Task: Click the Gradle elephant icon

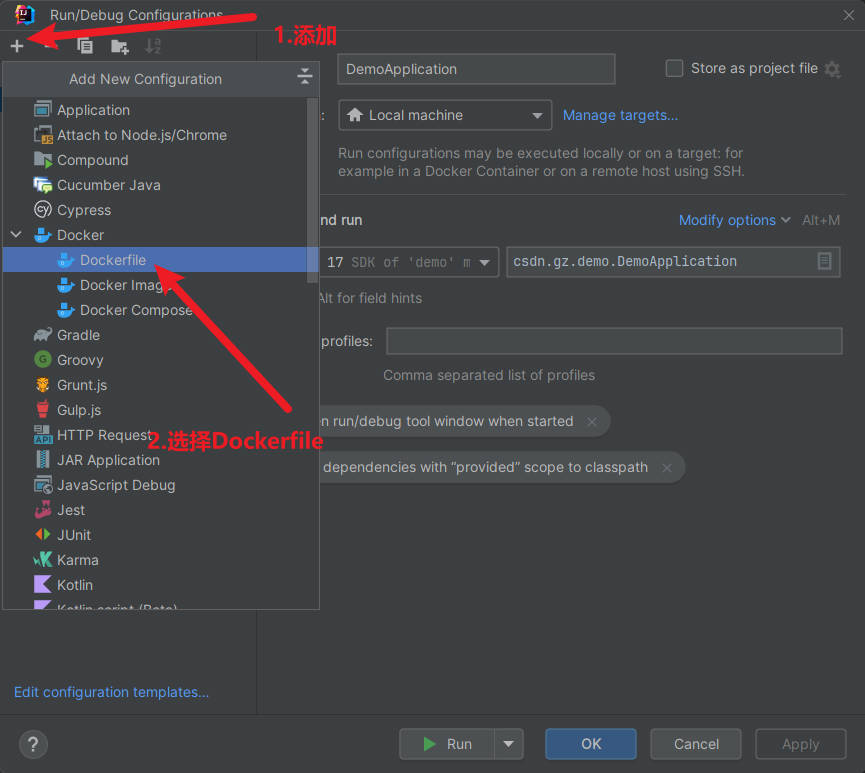Action: click(42, 334)
